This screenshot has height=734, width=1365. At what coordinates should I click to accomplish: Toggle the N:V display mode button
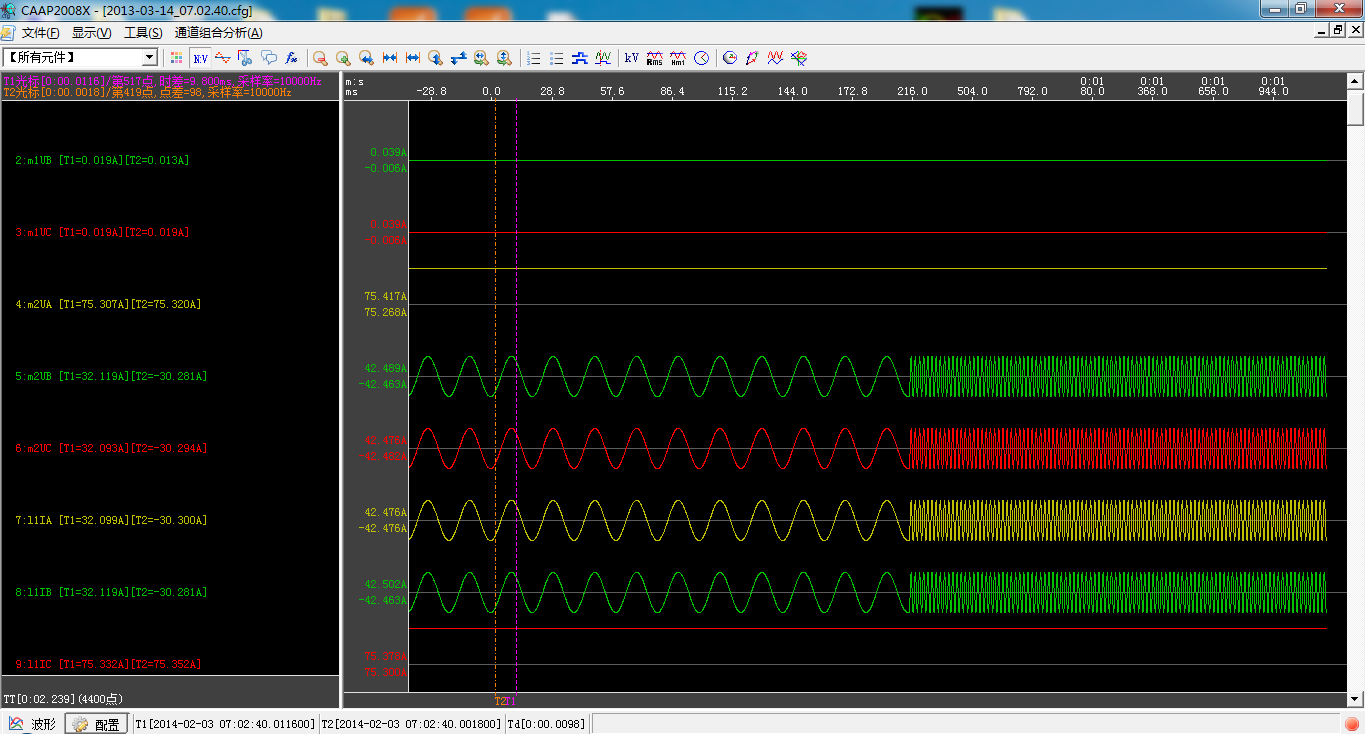coord(201,58)
